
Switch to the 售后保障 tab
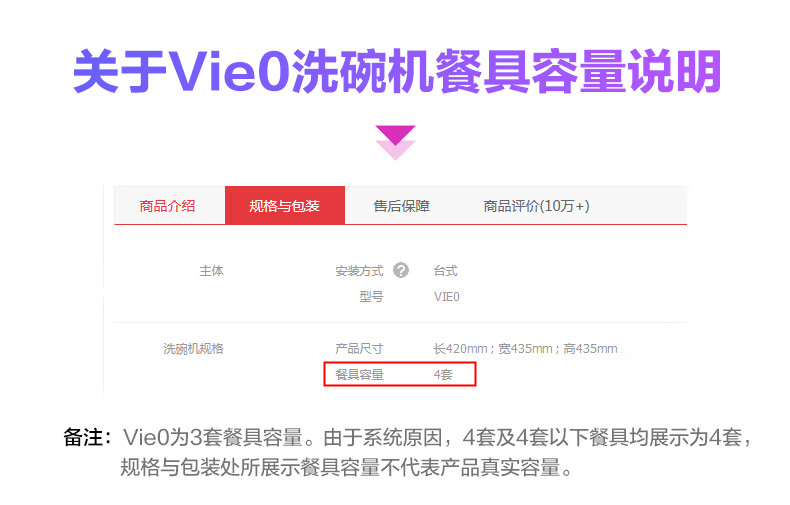coord(402,206)
